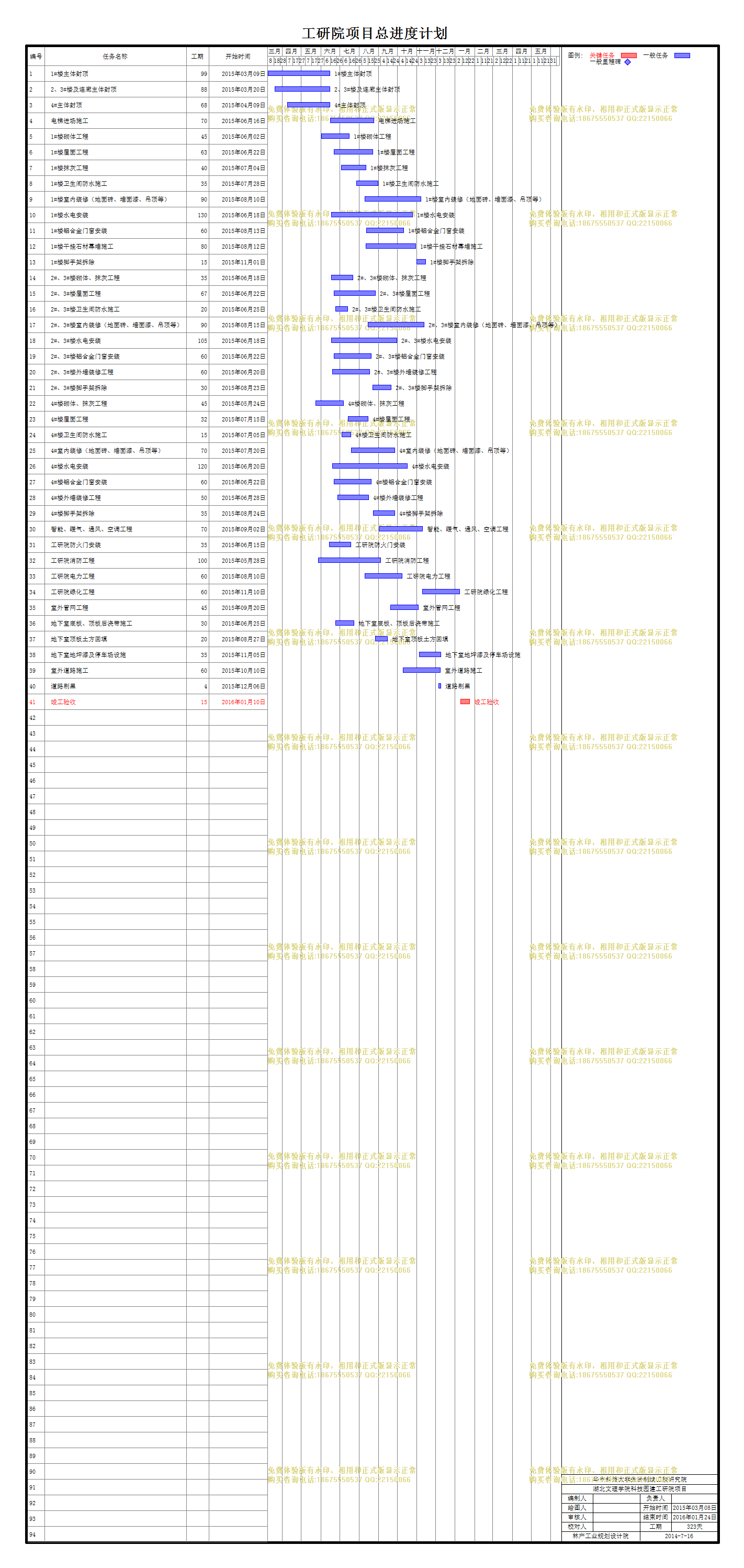Click task name cell 4#主体封顶

tap(115, 105)
